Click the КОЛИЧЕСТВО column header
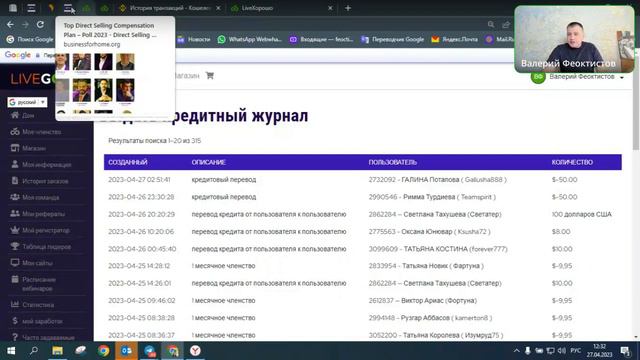The width and height of the screenshot is (640, 360). [572, 162]
